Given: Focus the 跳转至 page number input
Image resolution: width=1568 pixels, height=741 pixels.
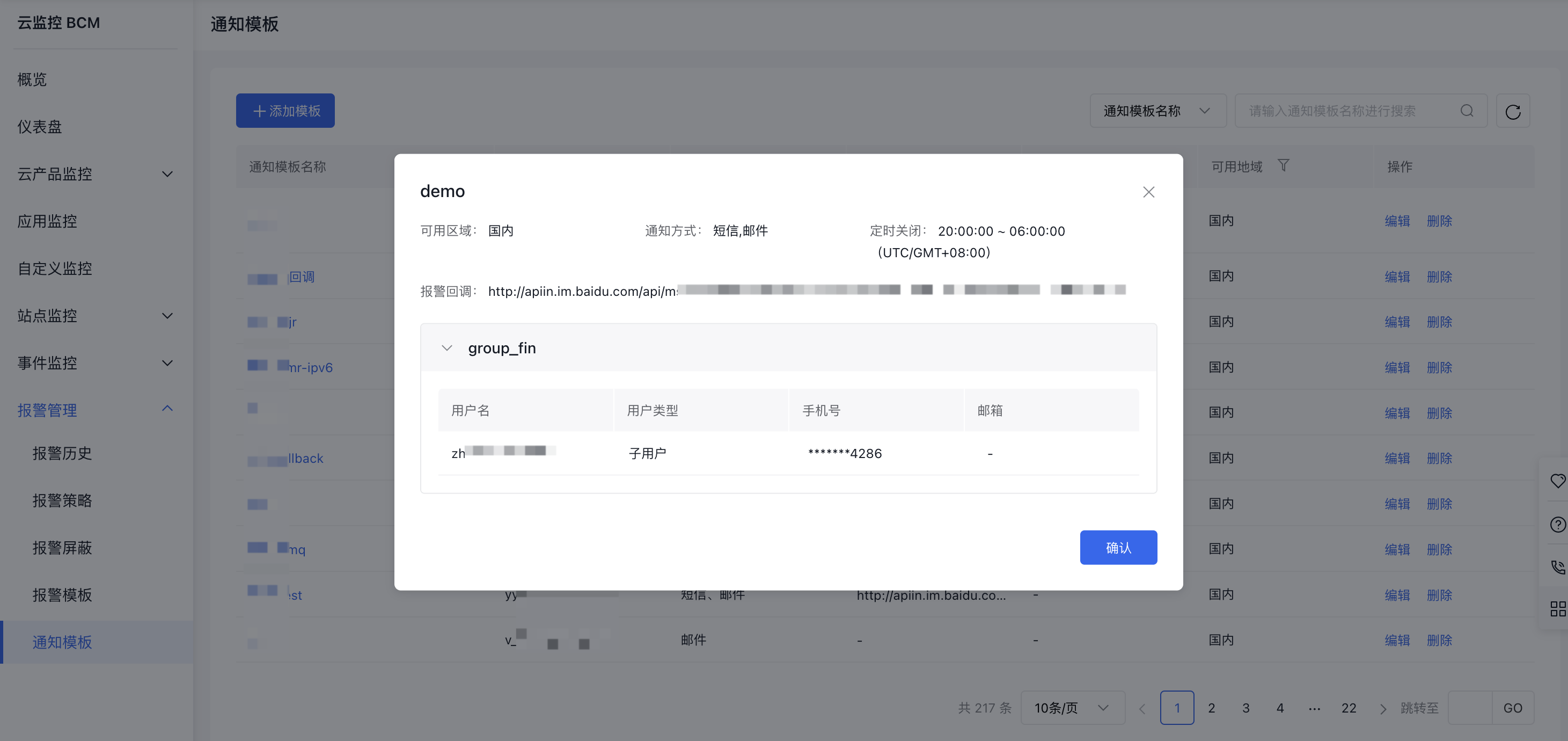Looking at the screenshot, I should 1469,708.
